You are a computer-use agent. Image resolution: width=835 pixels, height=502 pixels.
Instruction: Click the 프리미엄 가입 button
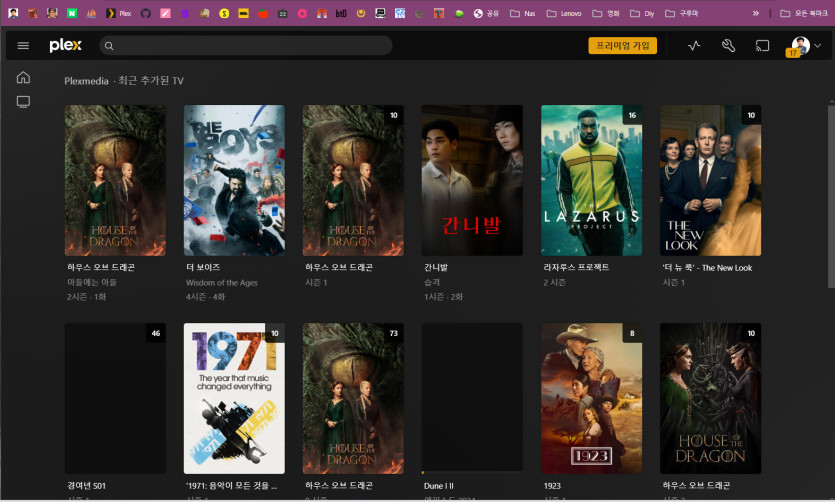pyautogui.click(x=622, y=46)
